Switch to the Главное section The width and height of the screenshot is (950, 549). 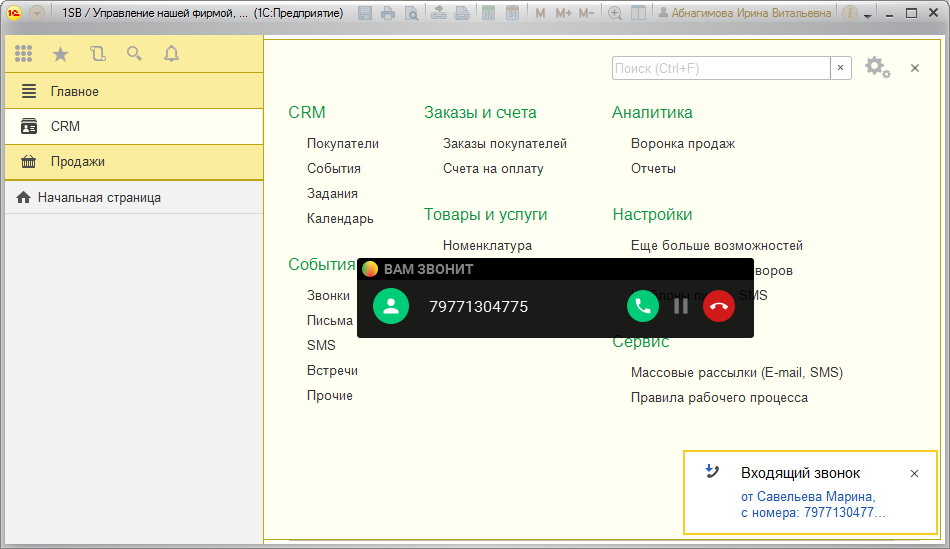75,91
